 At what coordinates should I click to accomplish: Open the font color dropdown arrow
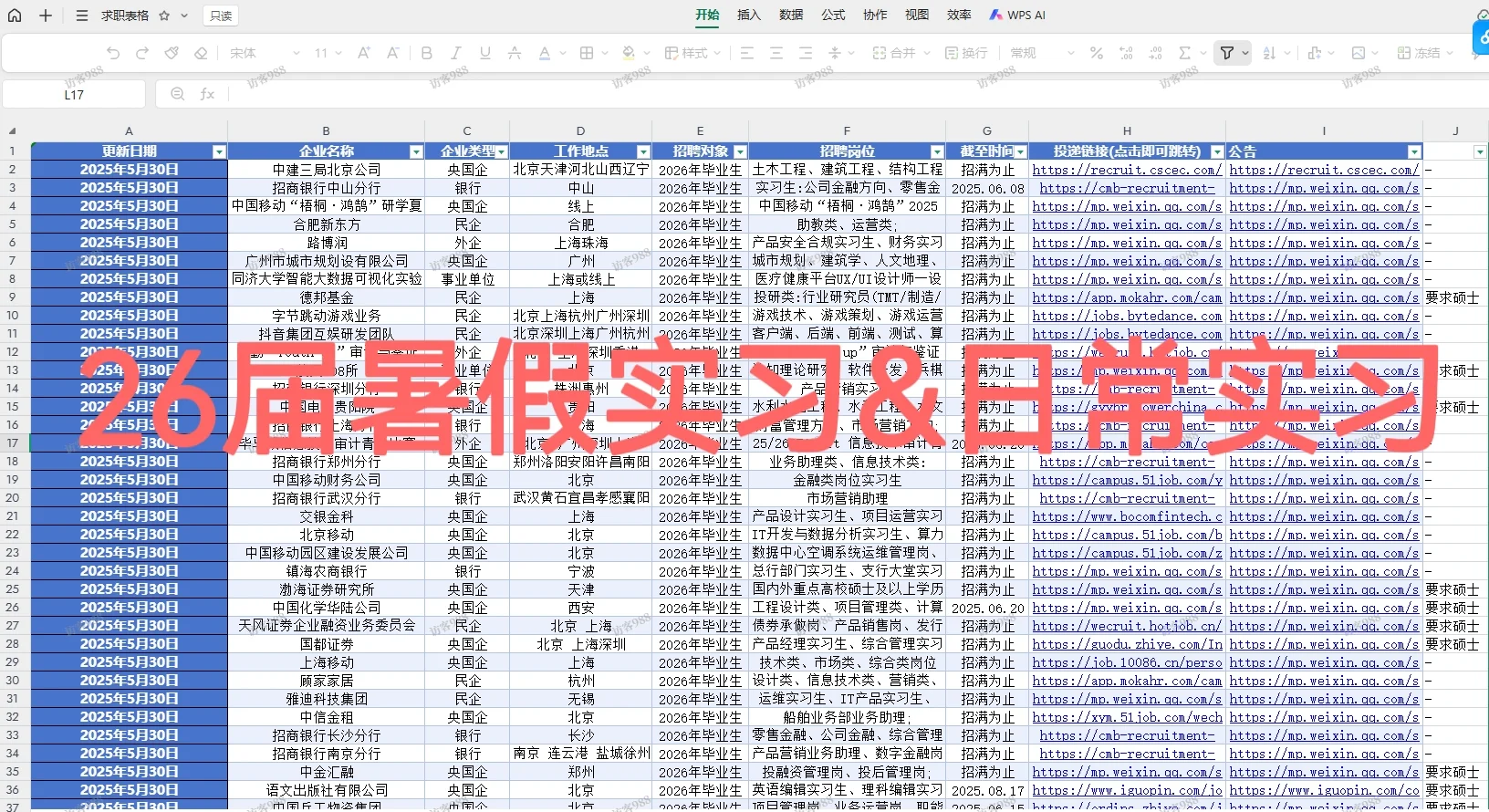(x=563, y=53)
